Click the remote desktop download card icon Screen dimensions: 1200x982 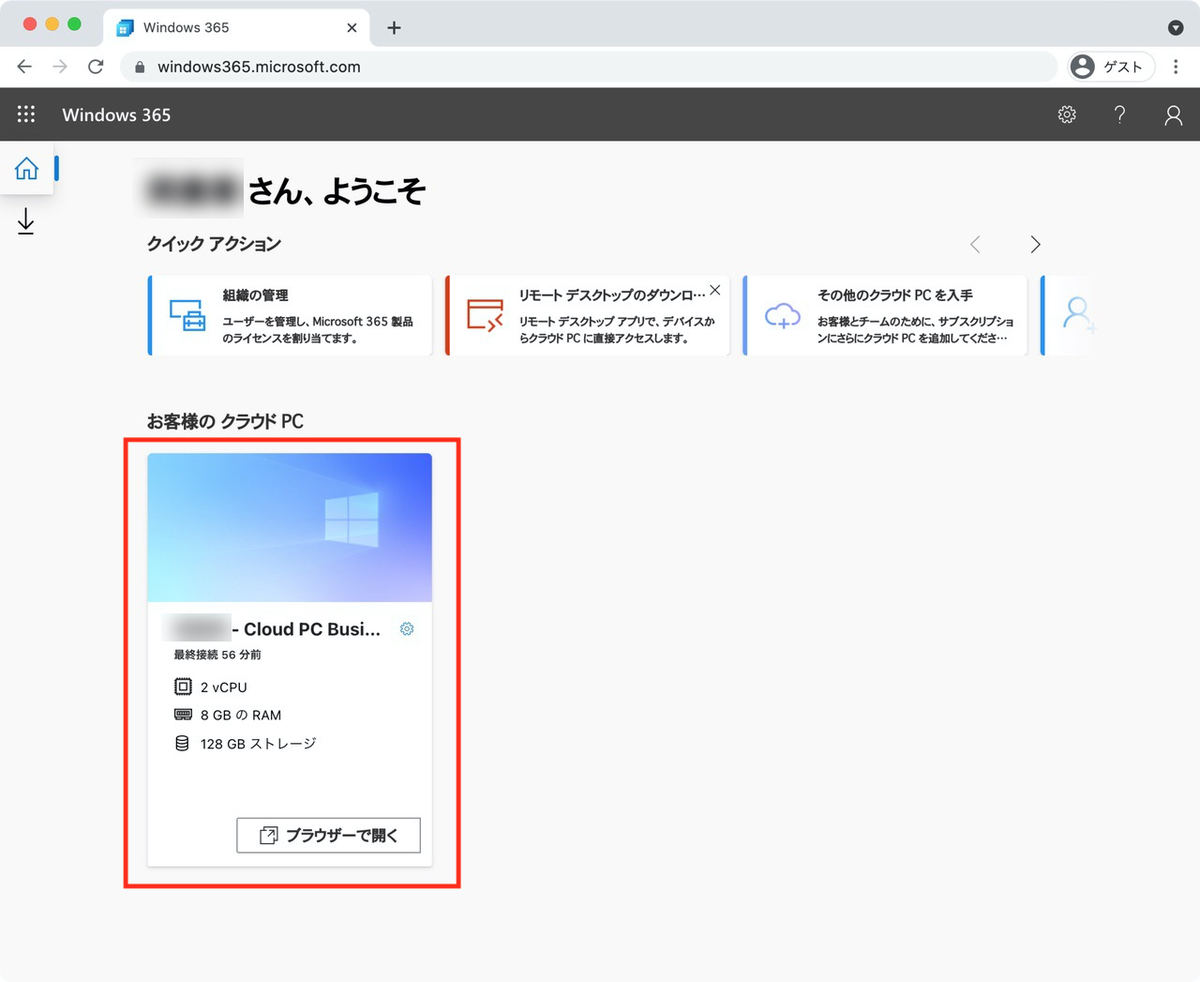484,315
